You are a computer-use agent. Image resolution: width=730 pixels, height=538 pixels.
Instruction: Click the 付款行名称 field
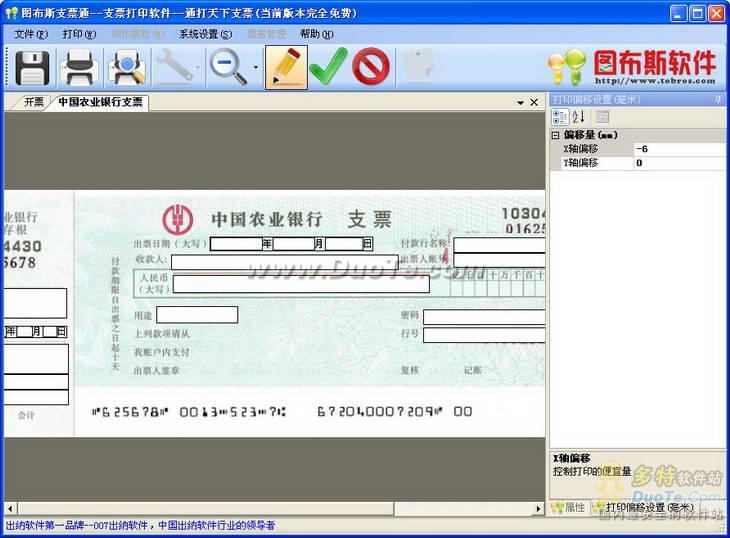(x=499, y=245)
